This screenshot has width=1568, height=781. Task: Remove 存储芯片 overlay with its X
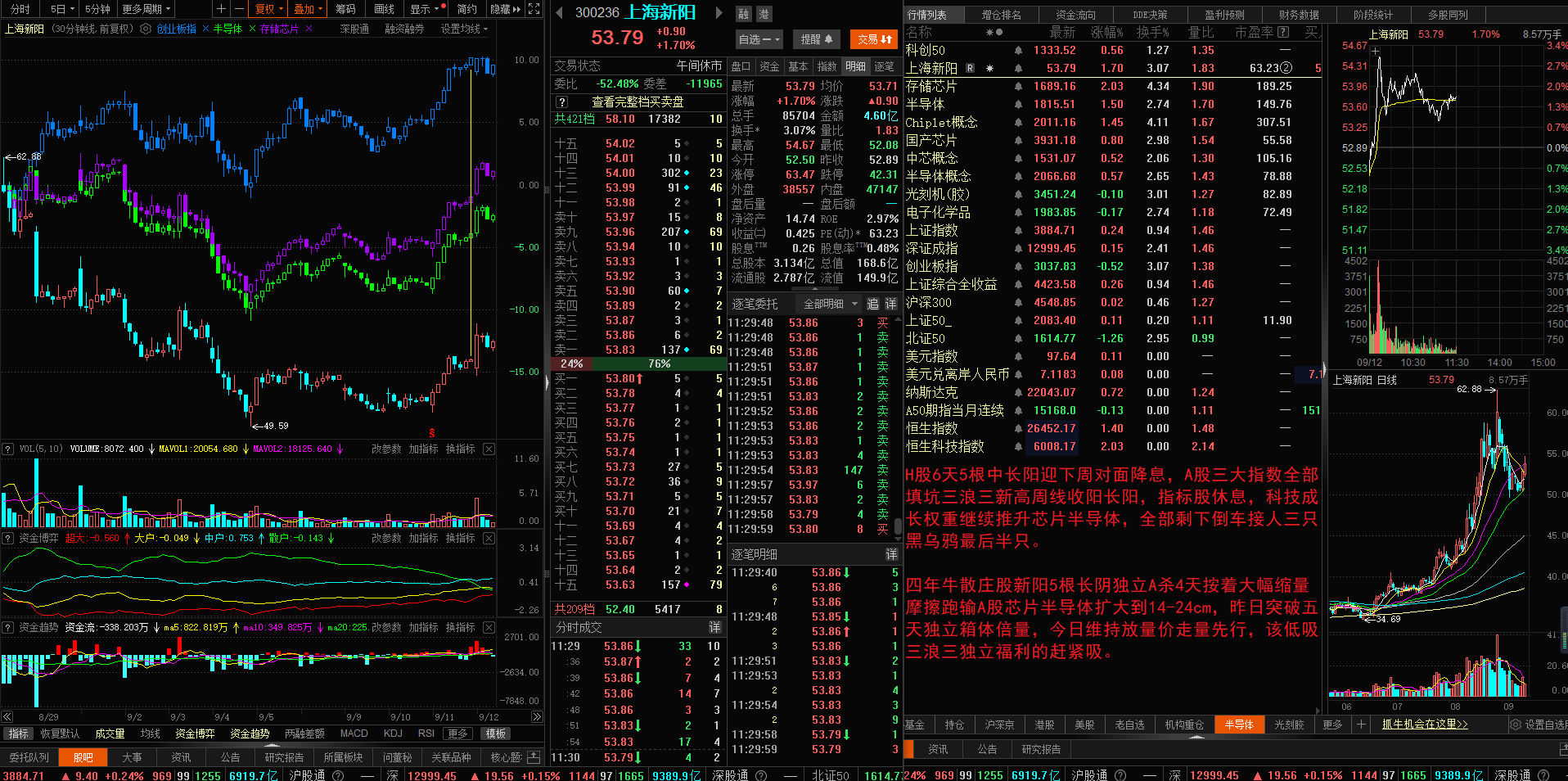point(309,29)
